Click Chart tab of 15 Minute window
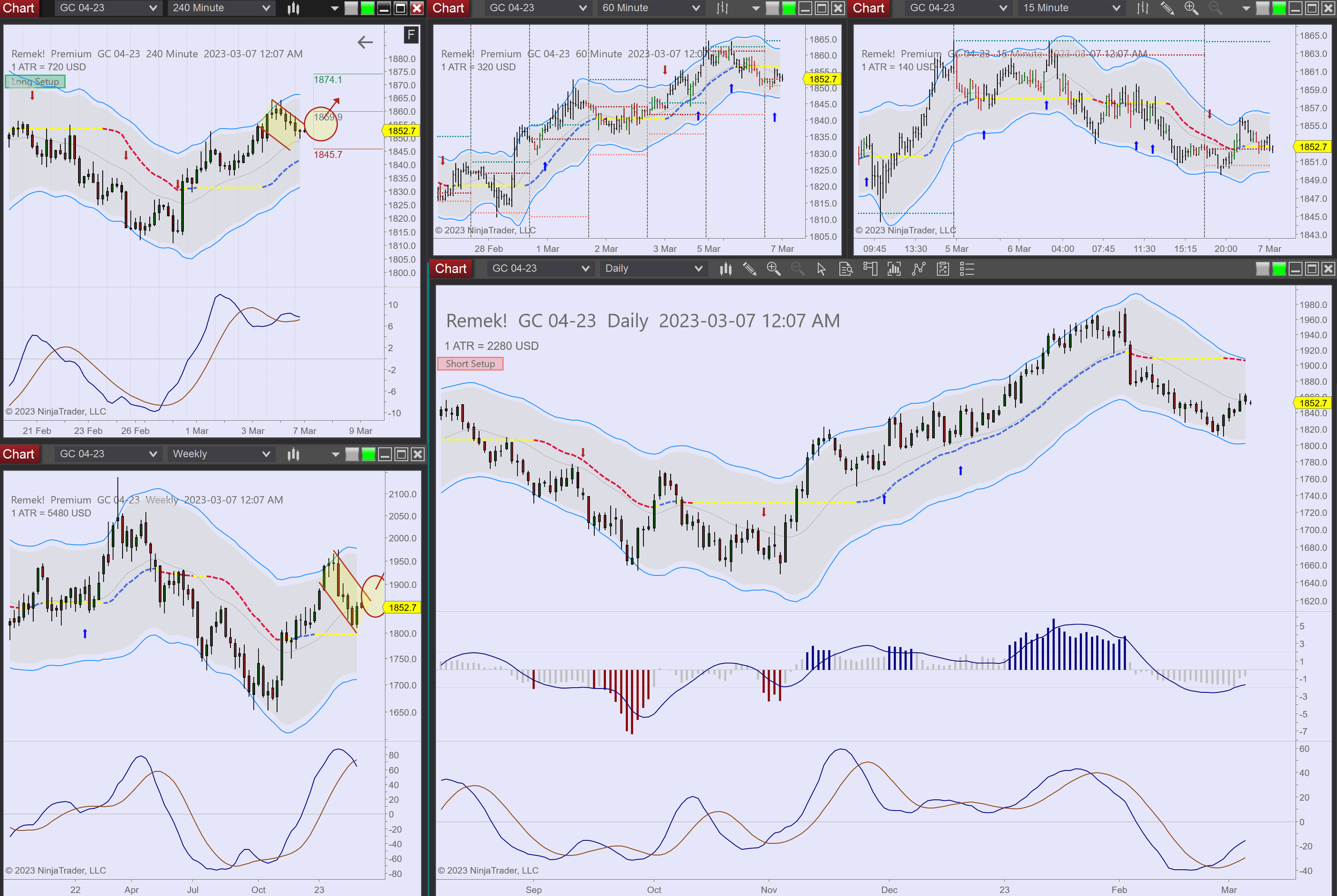Viewport: 1337px width, 896px height. pyautogui.click(x=869, y=8)
